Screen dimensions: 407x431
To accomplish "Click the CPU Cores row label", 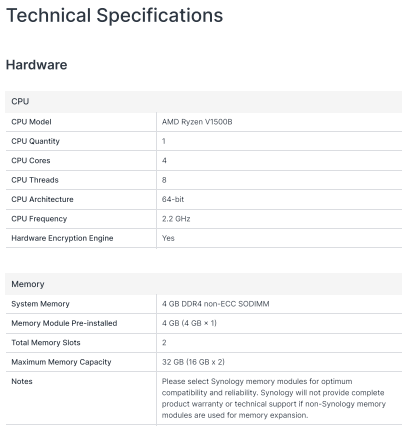I will (31, 160).
